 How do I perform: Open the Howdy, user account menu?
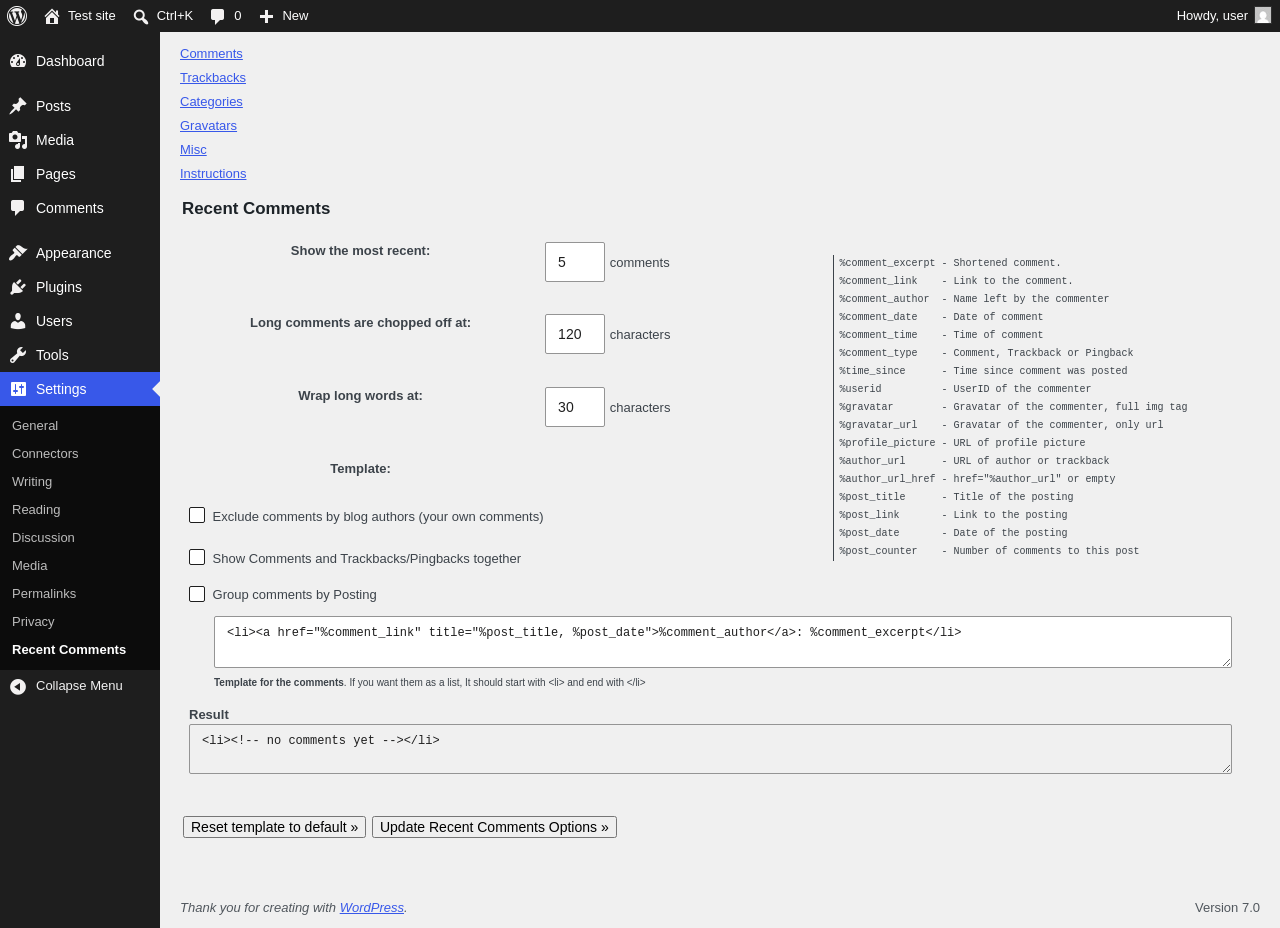coord(1224,16)
